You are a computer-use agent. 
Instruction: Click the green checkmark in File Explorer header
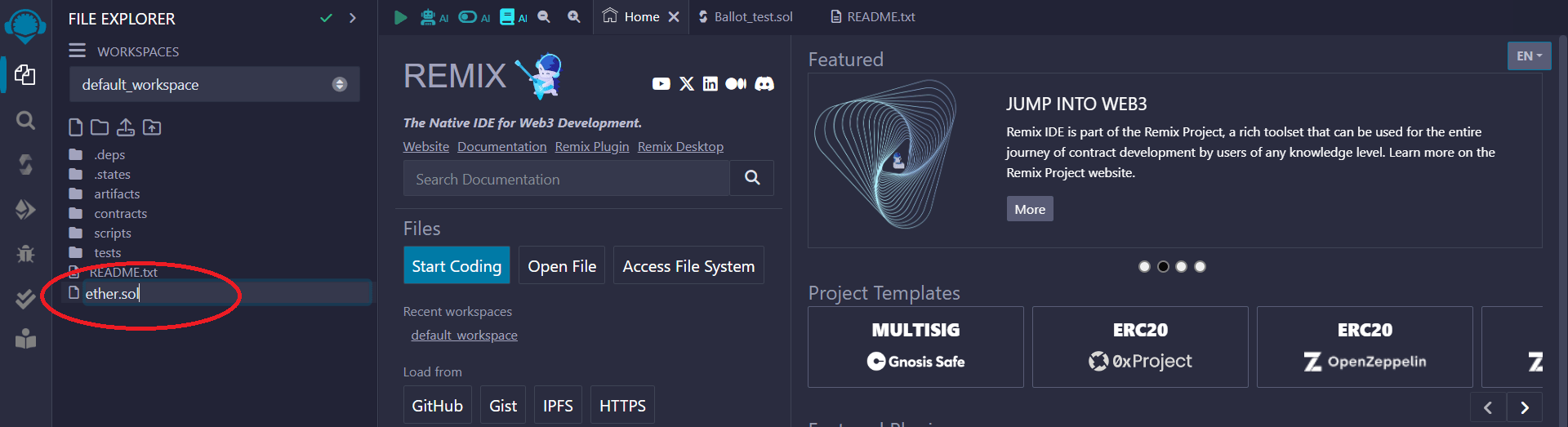coord(326,18)
